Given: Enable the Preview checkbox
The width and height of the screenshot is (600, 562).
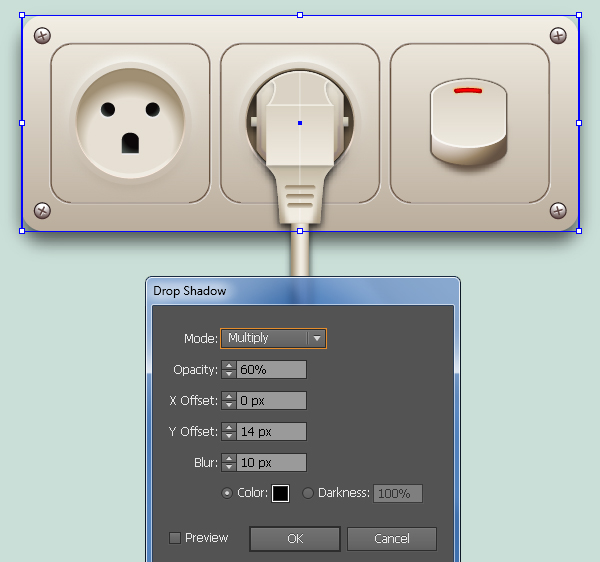Looking at the screenshot, I should 175,538.
